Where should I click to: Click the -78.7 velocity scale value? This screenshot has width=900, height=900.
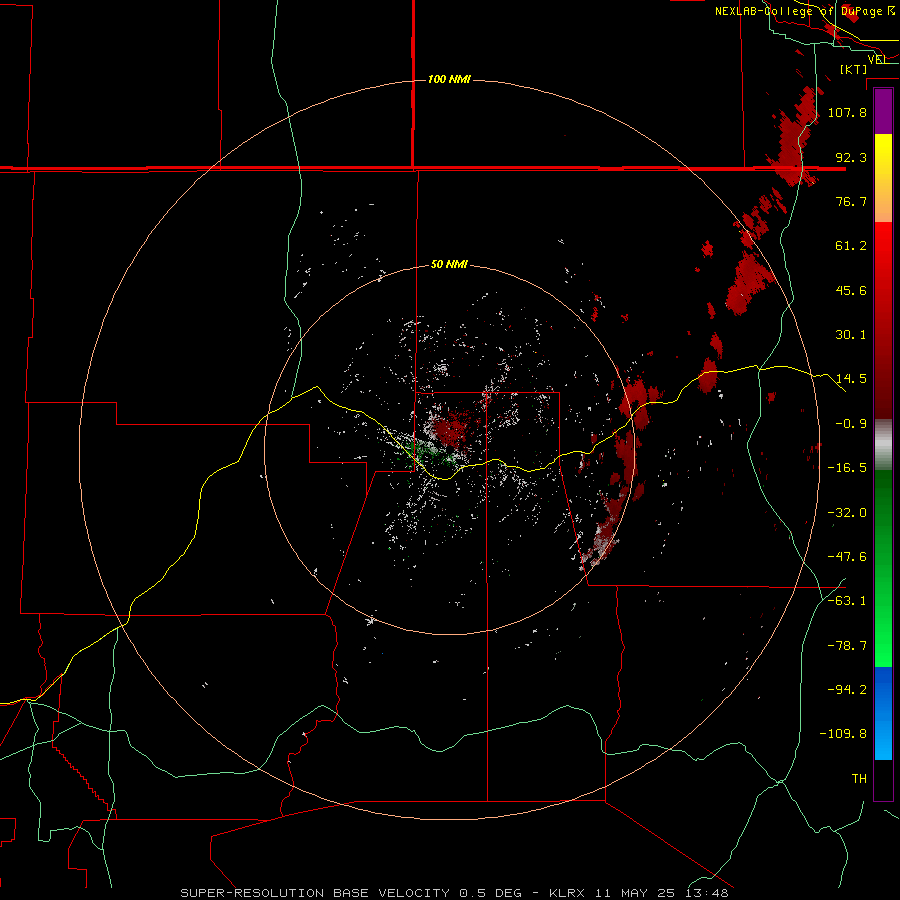(x=847, y=646)
